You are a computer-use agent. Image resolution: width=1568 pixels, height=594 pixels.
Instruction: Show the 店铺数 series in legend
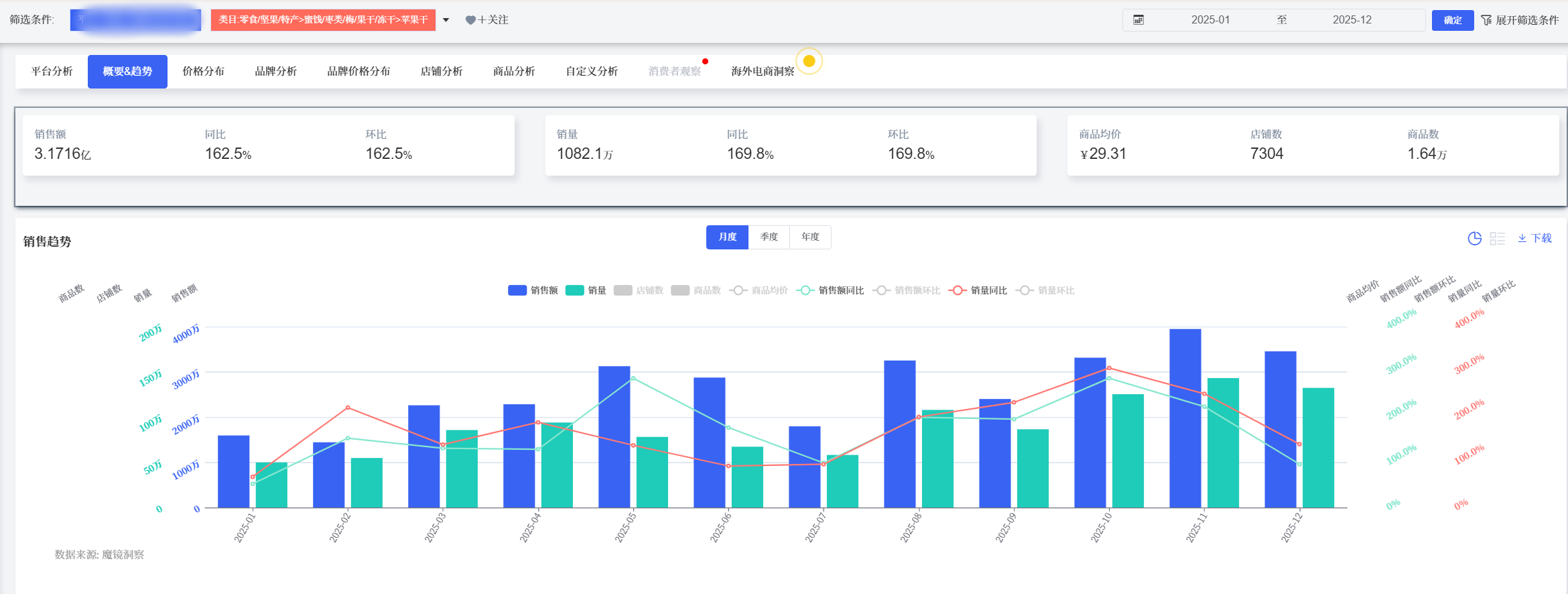(639, 290)
